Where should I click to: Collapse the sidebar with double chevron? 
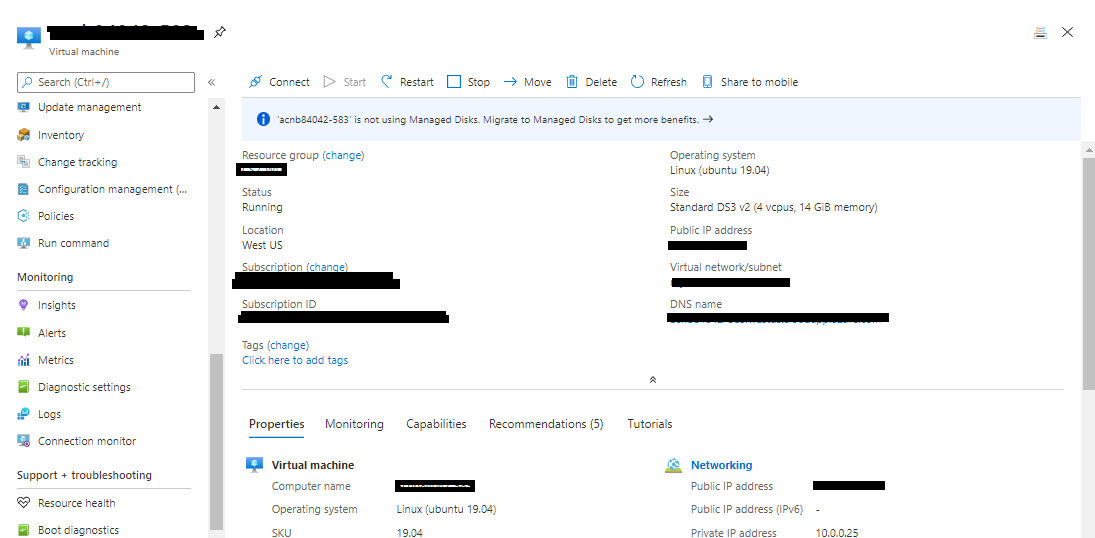pos(212,82)
